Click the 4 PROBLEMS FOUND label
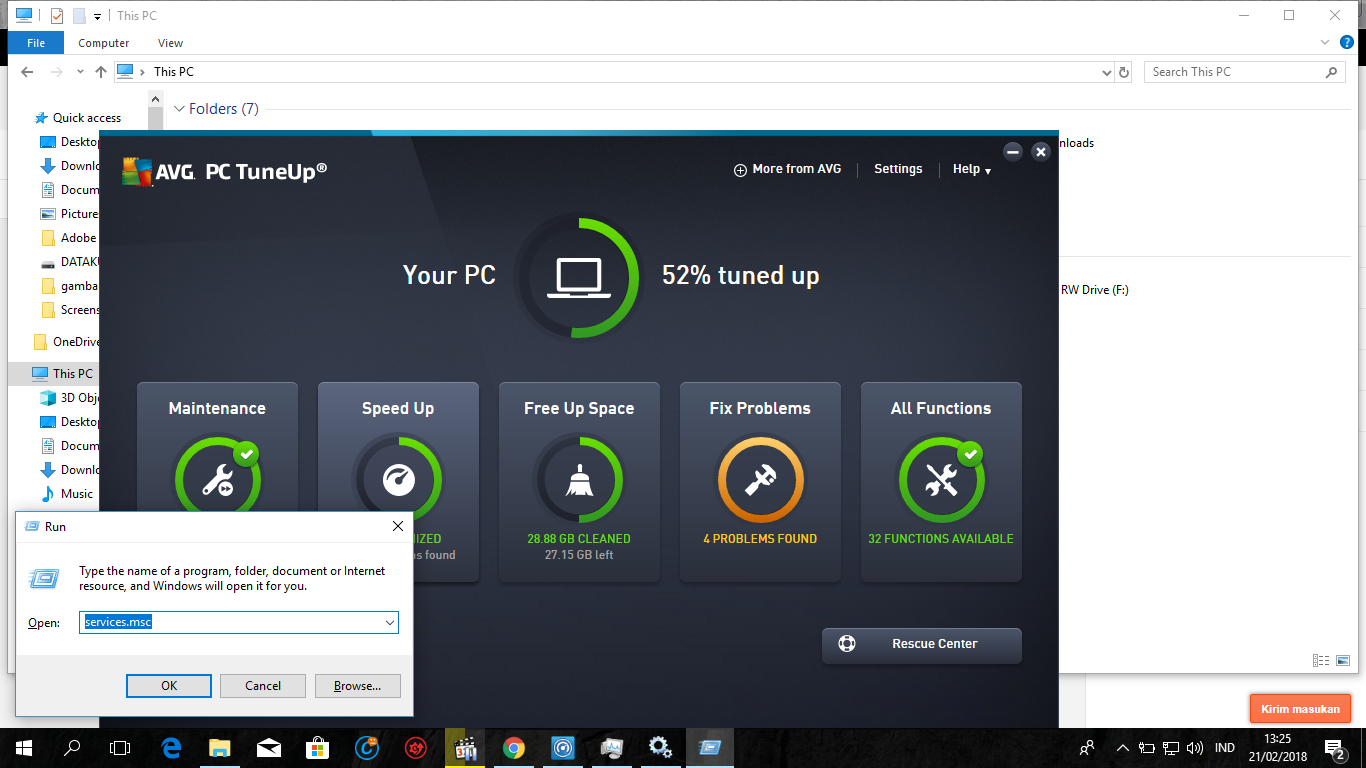 (x=760, y=539)
